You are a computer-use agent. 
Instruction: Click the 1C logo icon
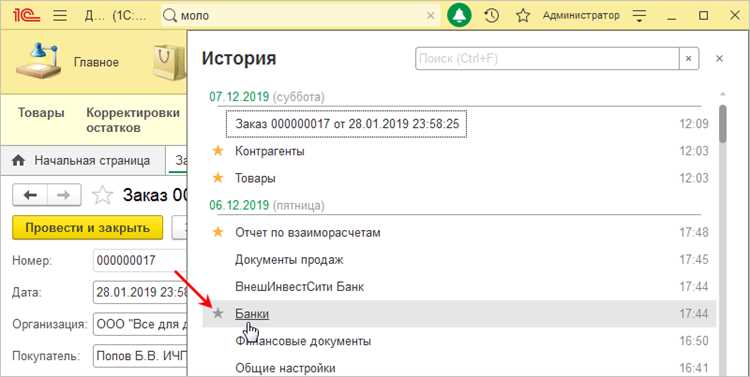coord(27,15)
